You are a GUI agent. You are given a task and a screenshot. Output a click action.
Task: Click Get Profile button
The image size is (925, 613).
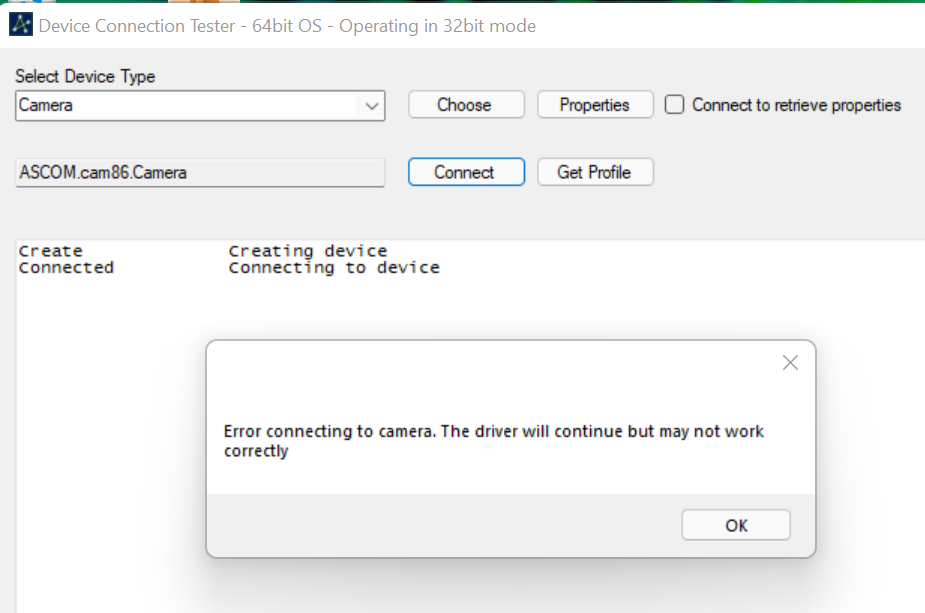coord(595,172)
